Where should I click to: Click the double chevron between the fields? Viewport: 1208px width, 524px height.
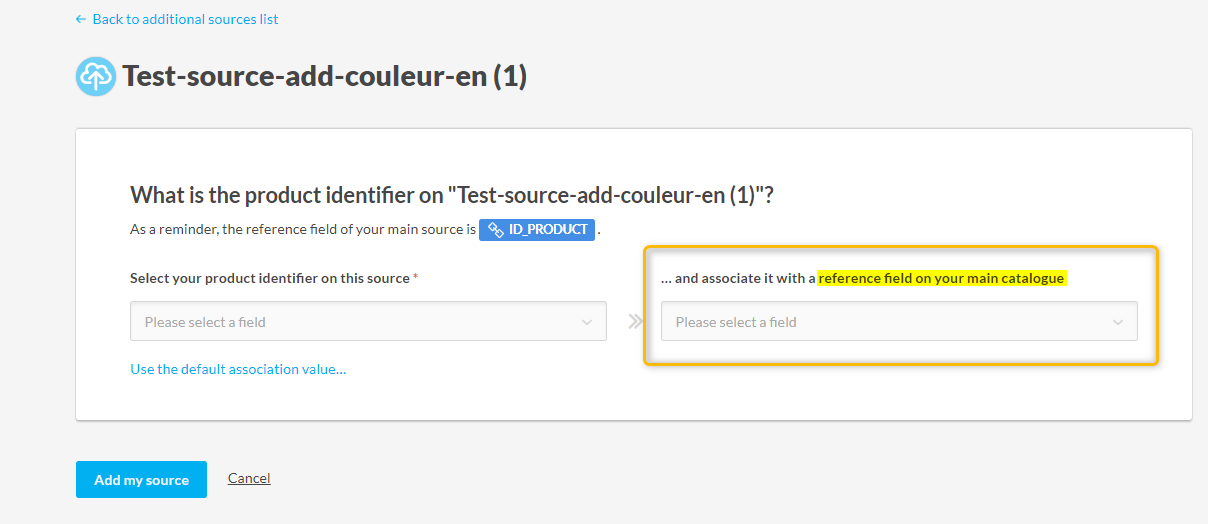[x=634, y=322]
